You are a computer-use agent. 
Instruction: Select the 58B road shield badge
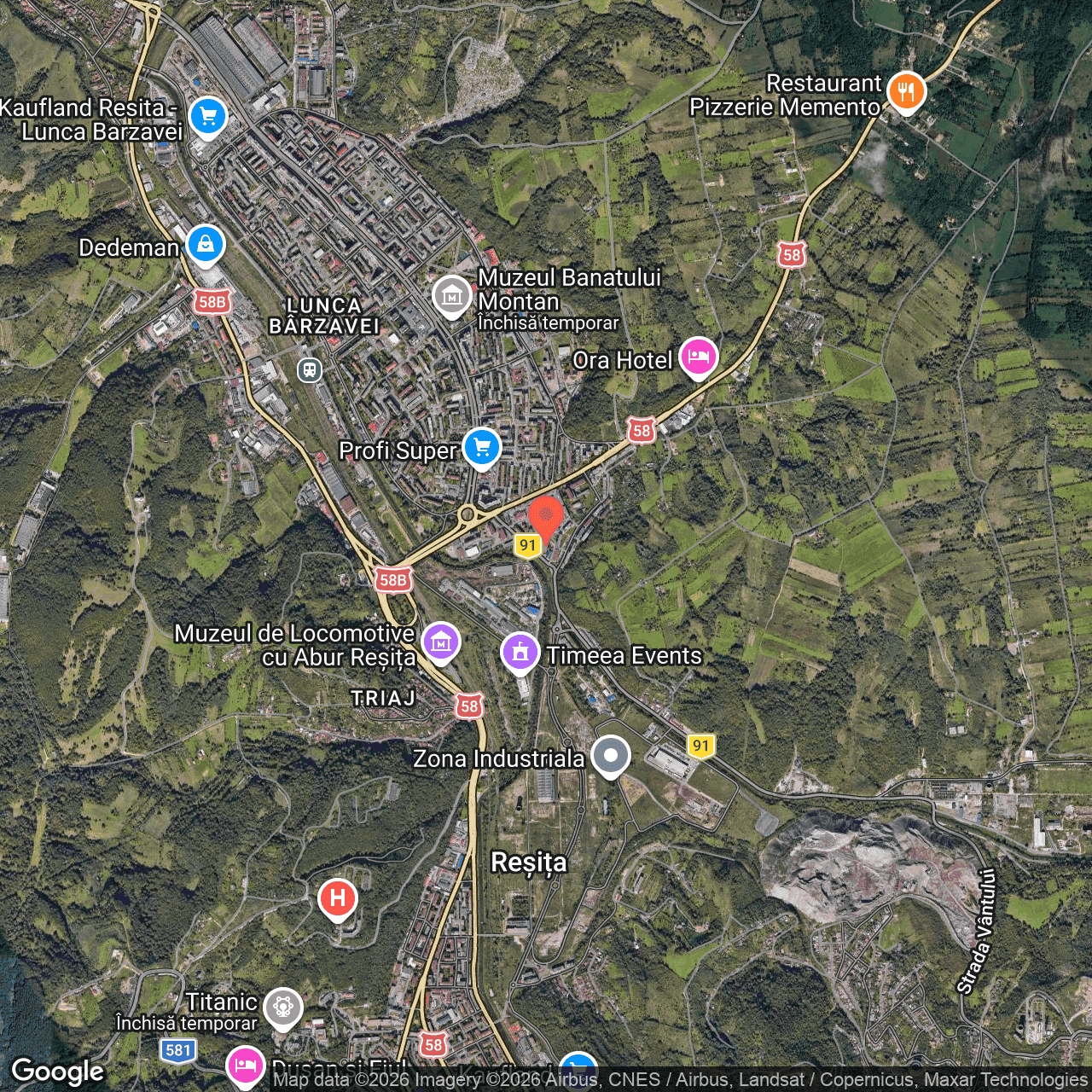pos(393,580)
